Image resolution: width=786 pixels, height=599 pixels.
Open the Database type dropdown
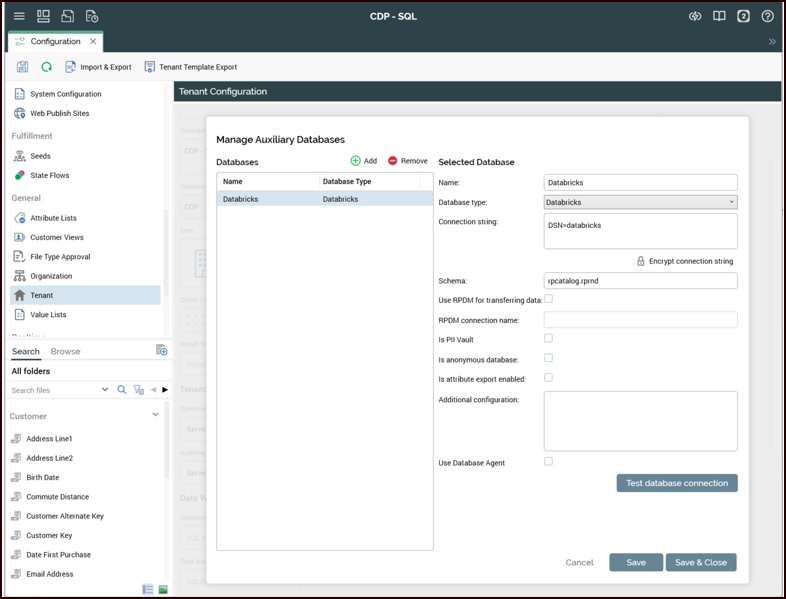pos(641,202)
